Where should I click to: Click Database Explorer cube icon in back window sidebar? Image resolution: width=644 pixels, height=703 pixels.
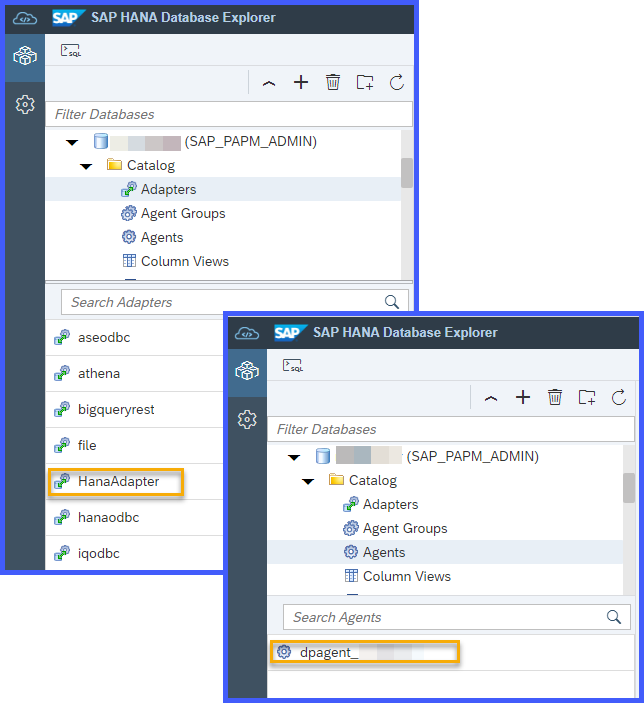[25, 56]
